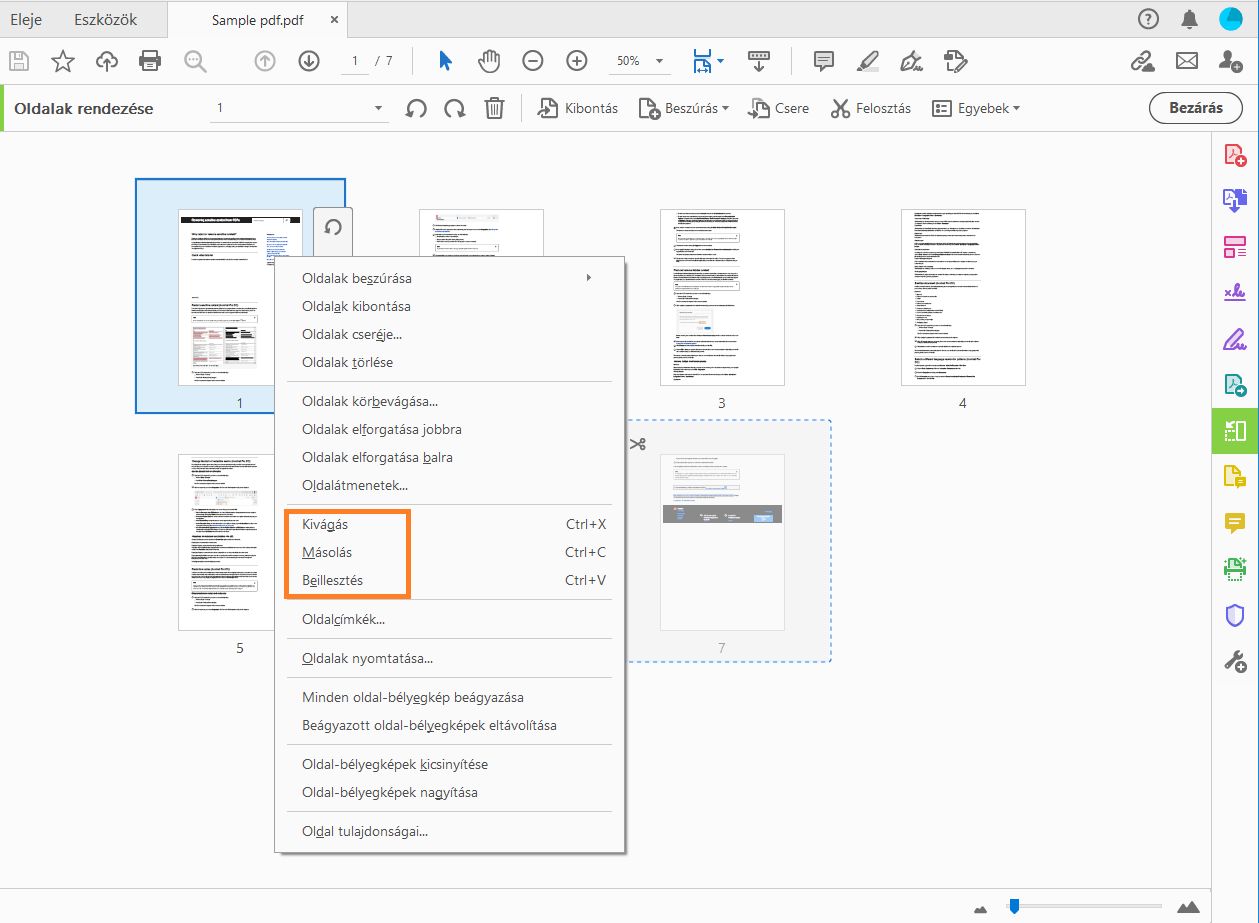Click the scrolling mode download icon
This screenshot has height=923, width=1259.
[x=759, y=61]
